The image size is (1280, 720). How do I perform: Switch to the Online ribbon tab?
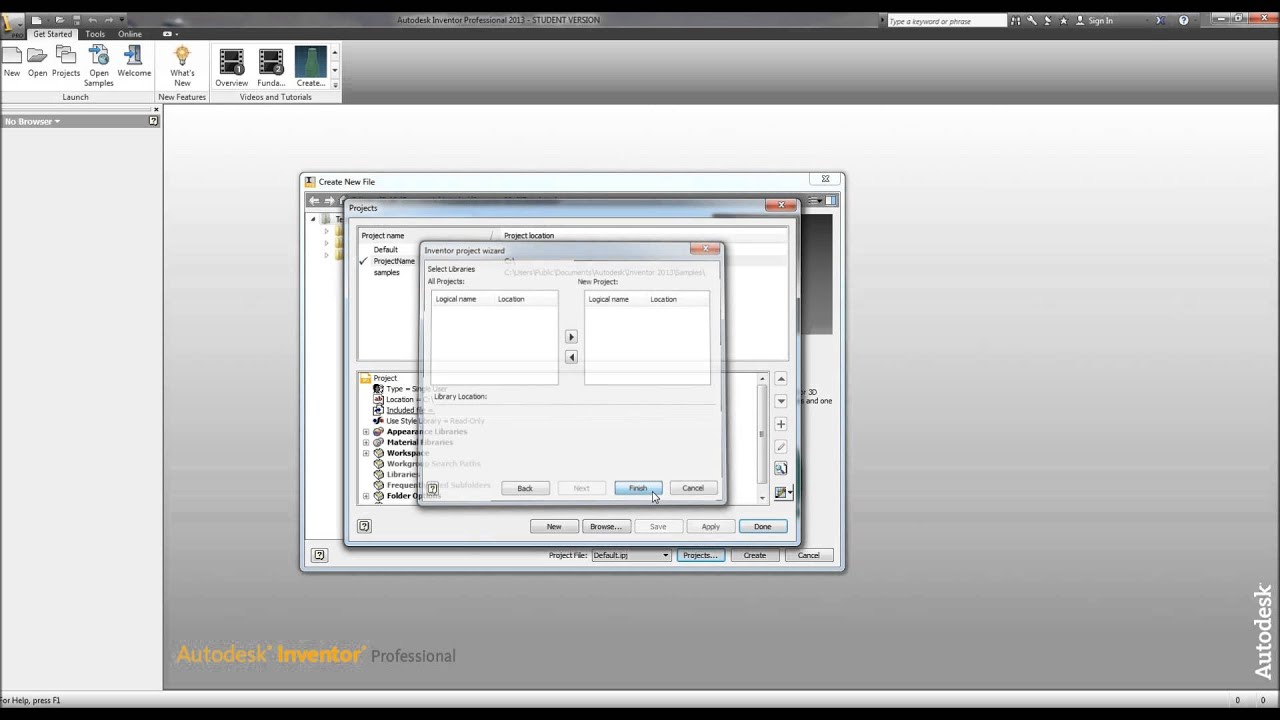tap(130, 34)
